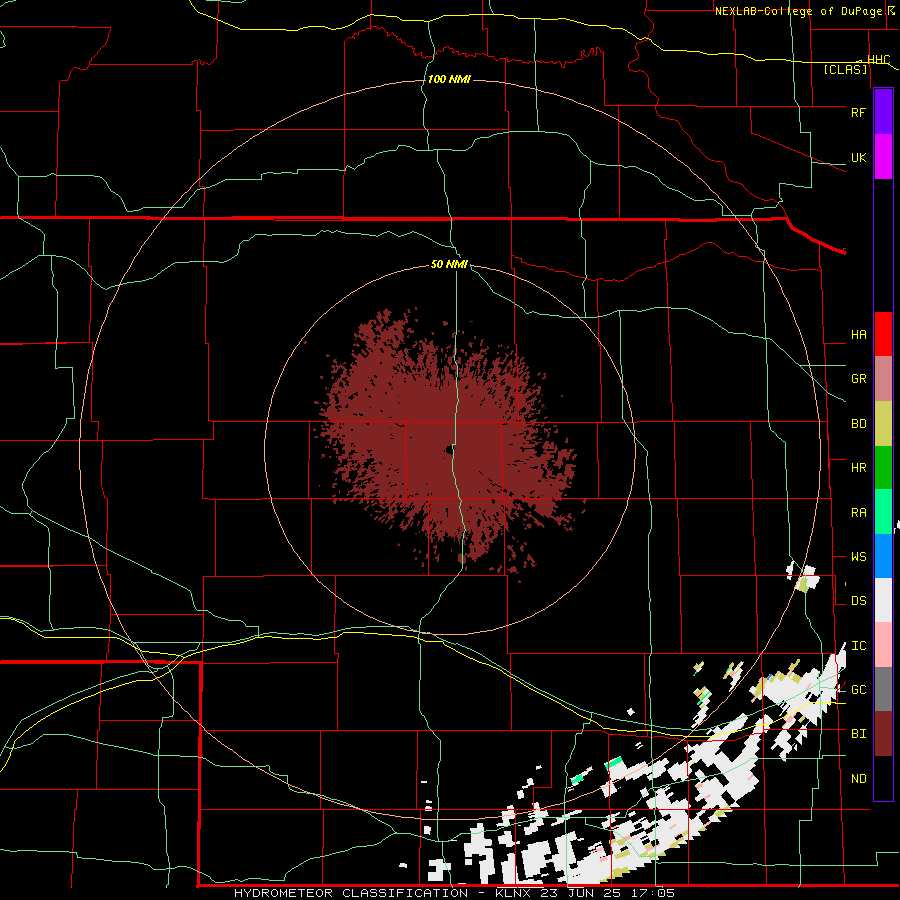Click the "HR" legend label
Screen dimensions: 900x900
click(x=858, y=468)
